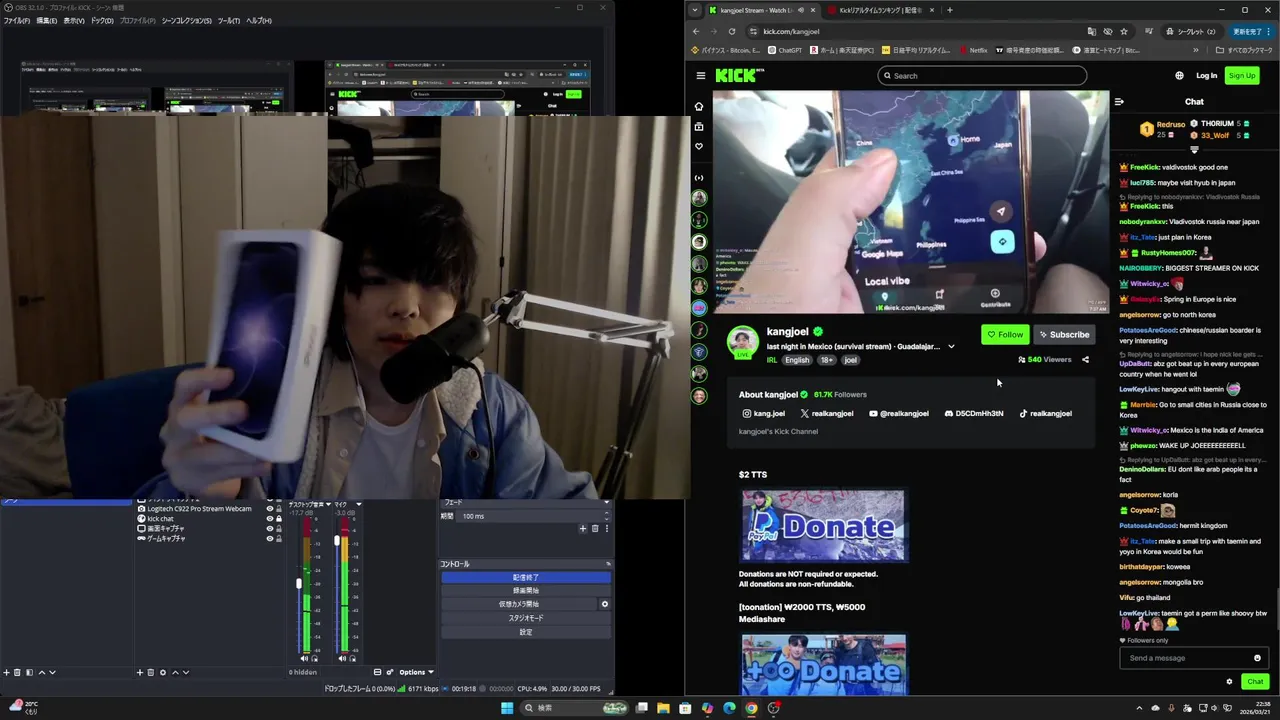
Task: Open Kick chat settings gear
Action: point(1229,682)
